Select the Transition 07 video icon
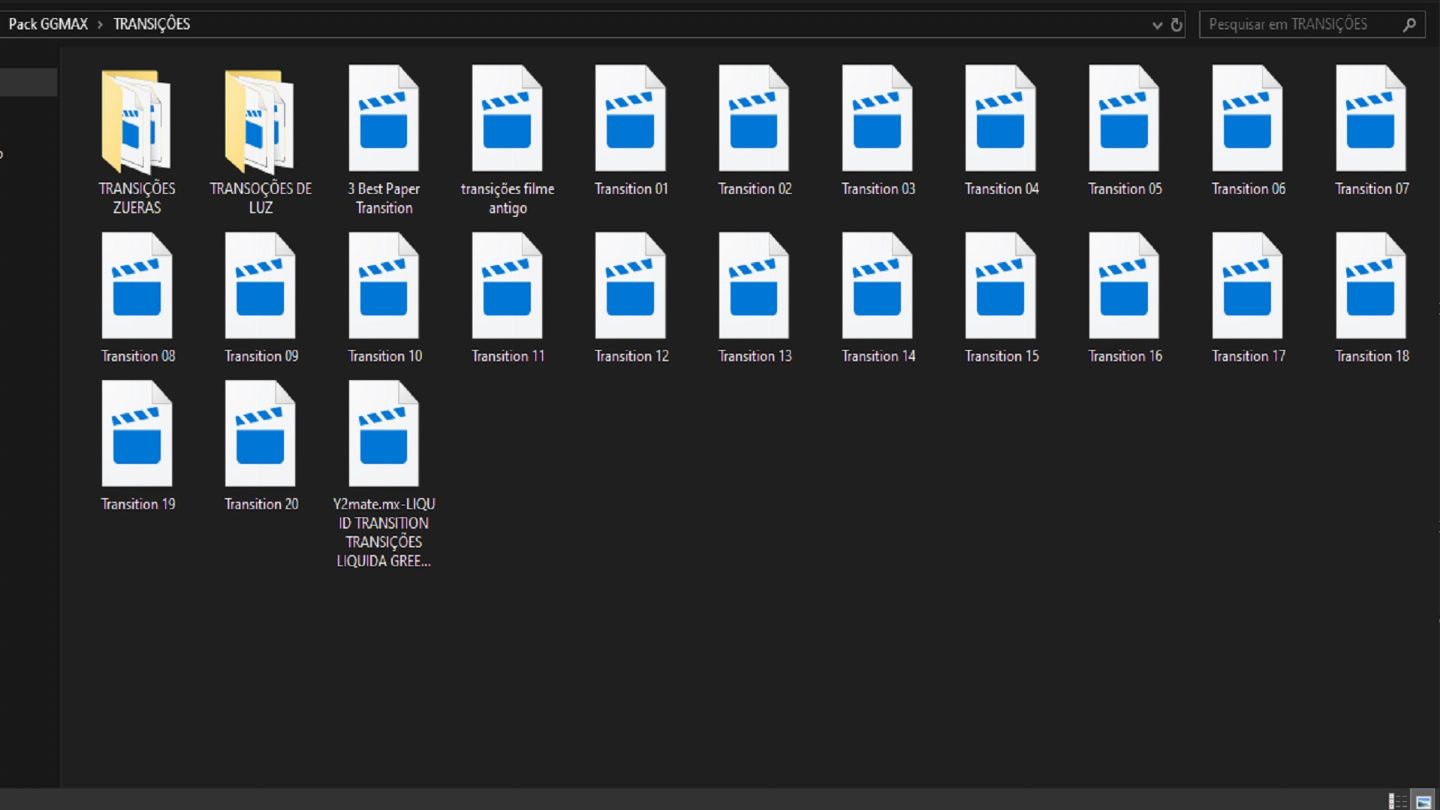The height and width of the screenshot is (810, 1440). point(1372,119)
